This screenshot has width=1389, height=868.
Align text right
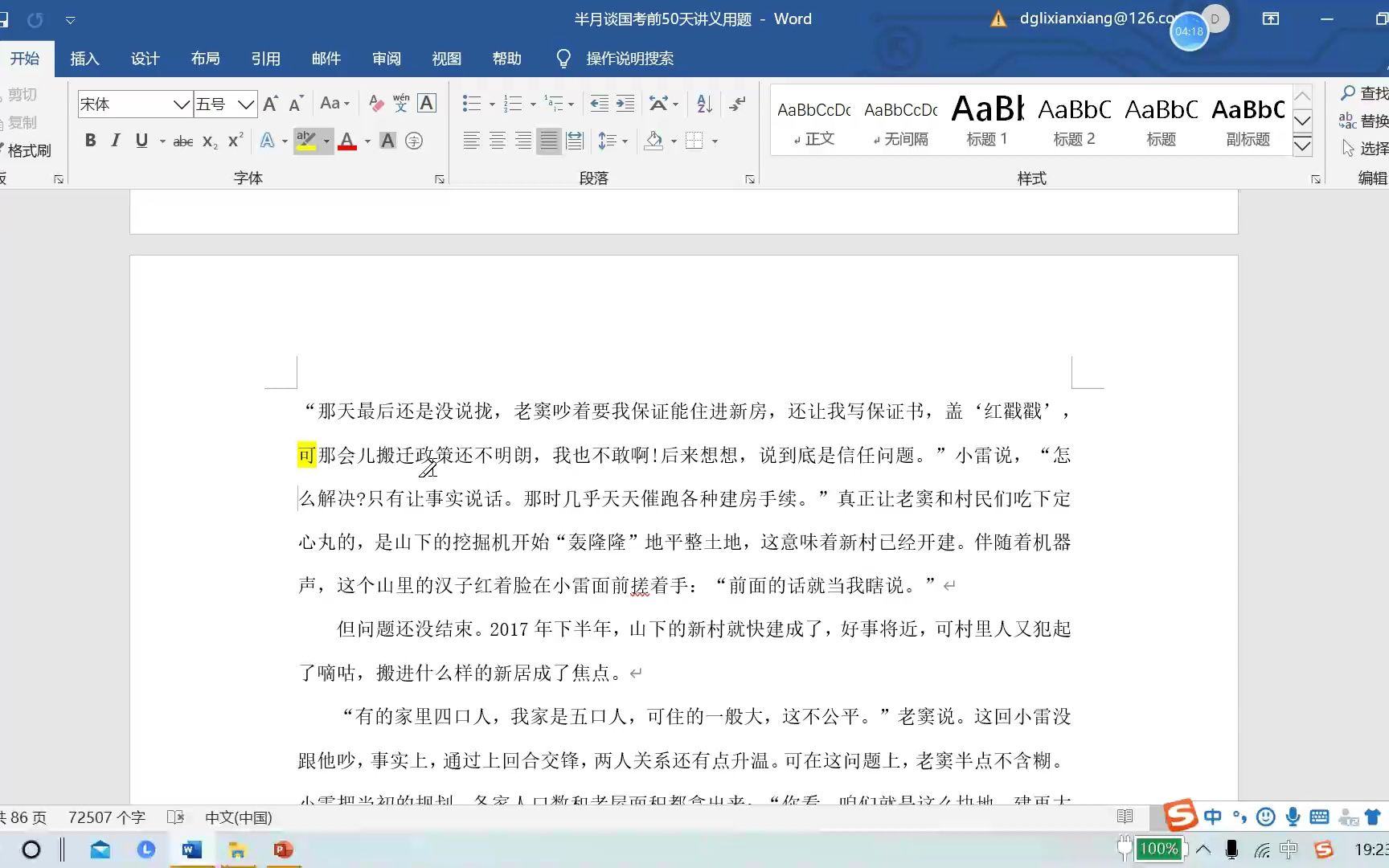pos(523,141)
